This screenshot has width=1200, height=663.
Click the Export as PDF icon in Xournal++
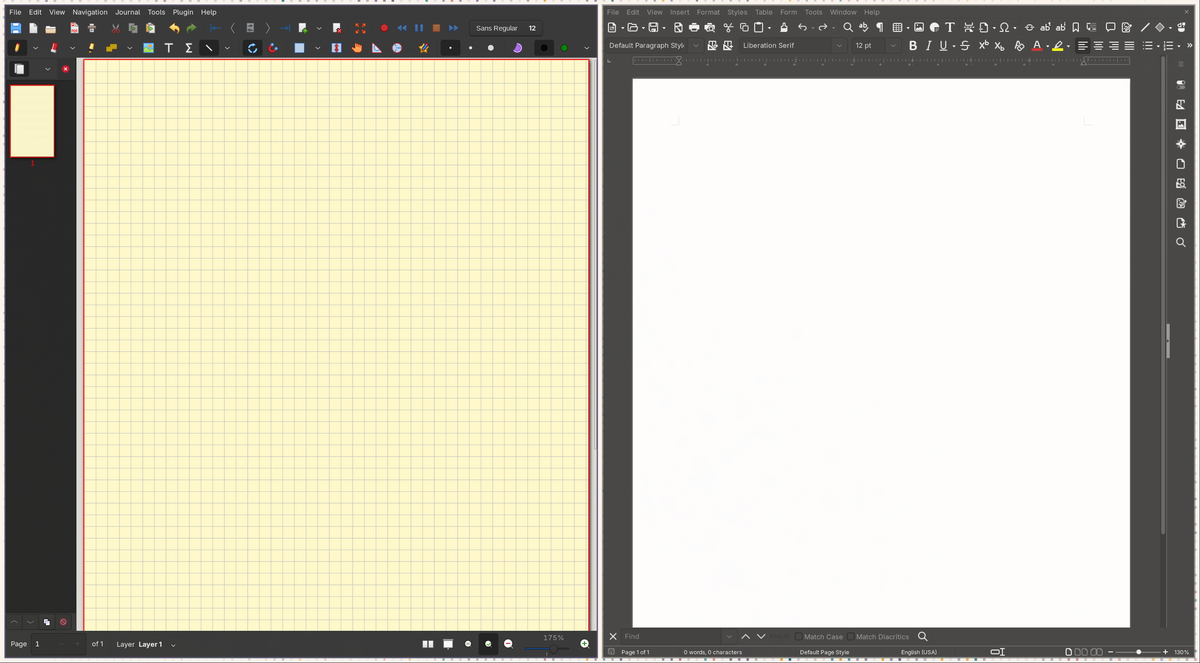pyautogui.click(x=74, y=28)
